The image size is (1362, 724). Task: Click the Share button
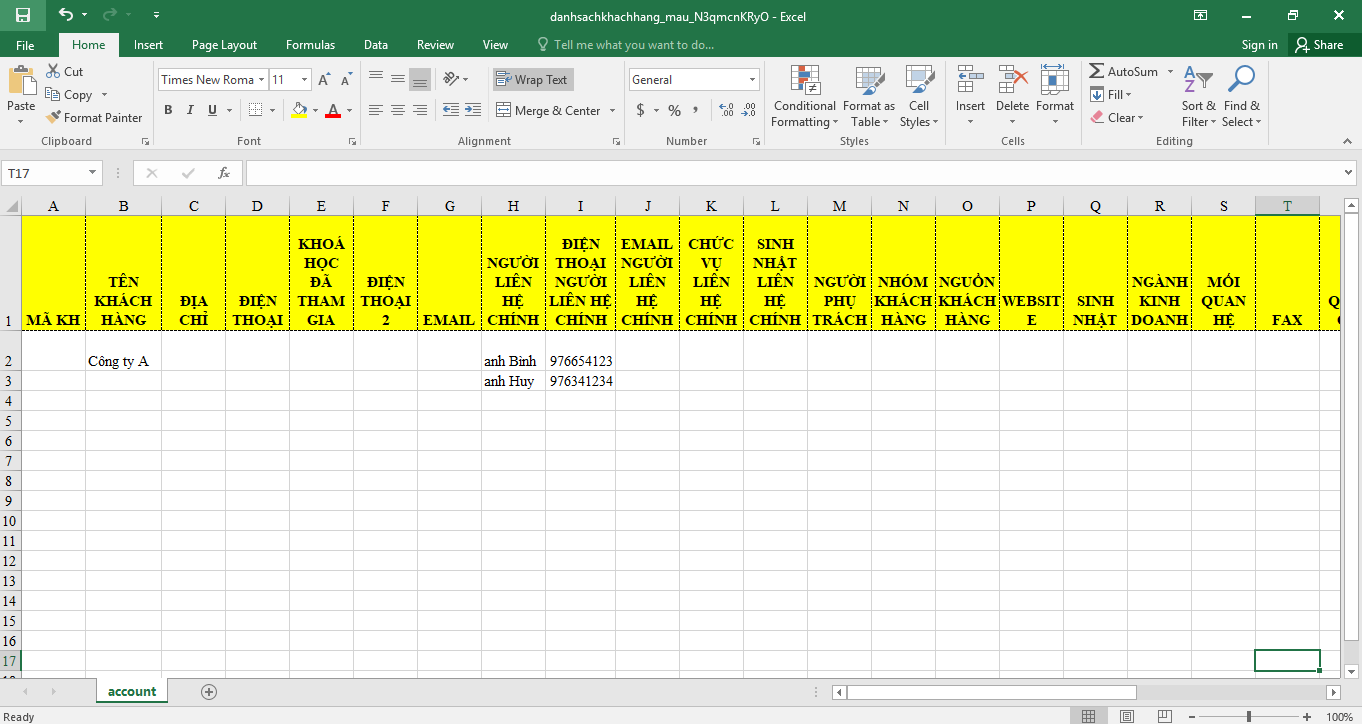pyautogui.click(x=1318, y=45)
